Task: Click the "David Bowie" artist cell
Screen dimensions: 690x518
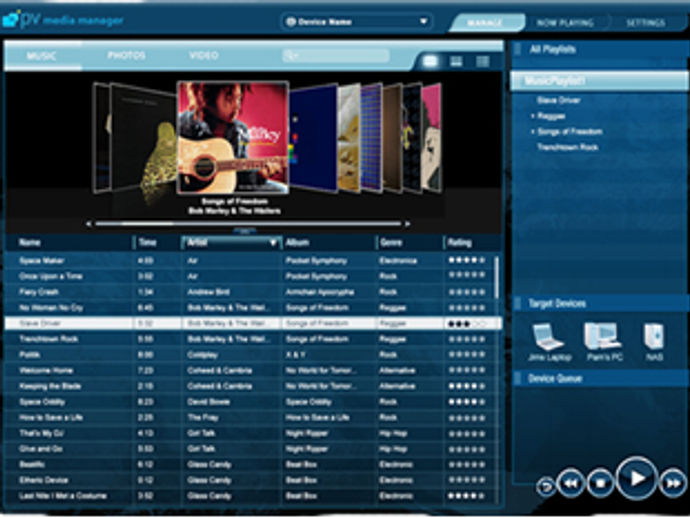Action: (209, 402)
